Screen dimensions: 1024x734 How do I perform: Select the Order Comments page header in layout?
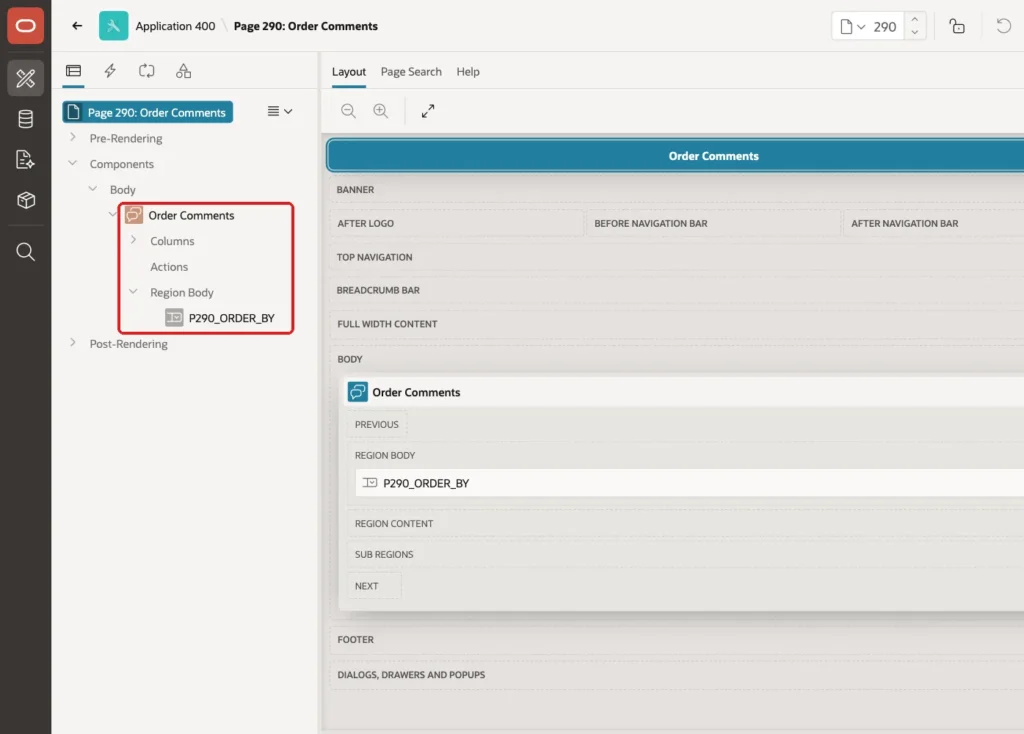pos(675,156)
